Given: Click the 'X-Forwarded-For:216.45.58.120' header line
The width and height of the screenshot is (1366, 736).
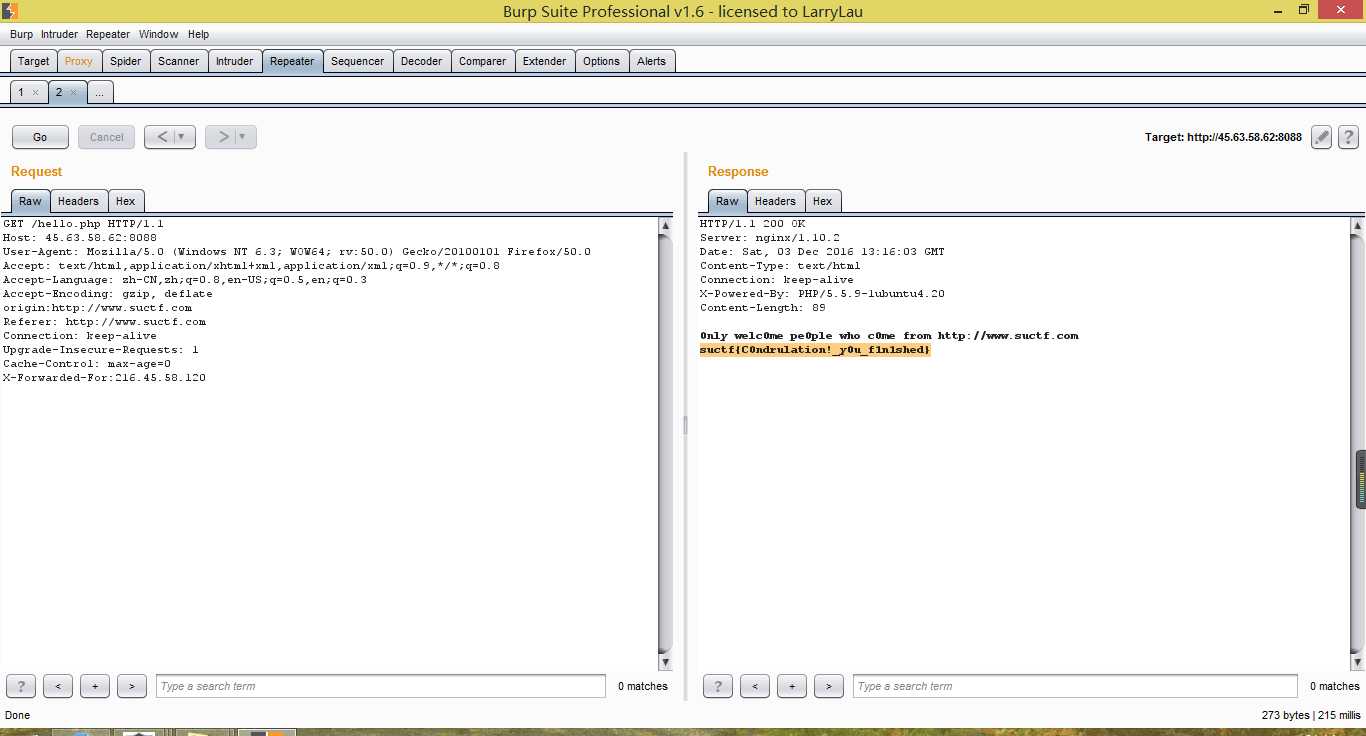Looking at the screenshot, I should pyautogui.click(x=104, y=378).
